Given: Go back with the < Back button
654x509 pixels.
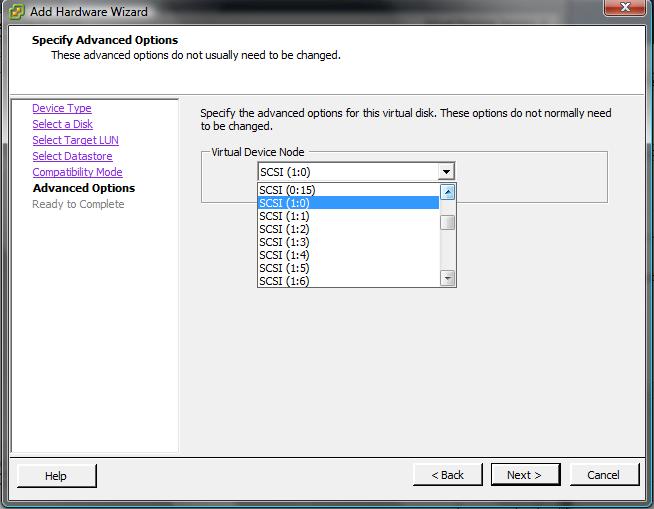Looking at the screenshot, I should click(x=448, y=475).
